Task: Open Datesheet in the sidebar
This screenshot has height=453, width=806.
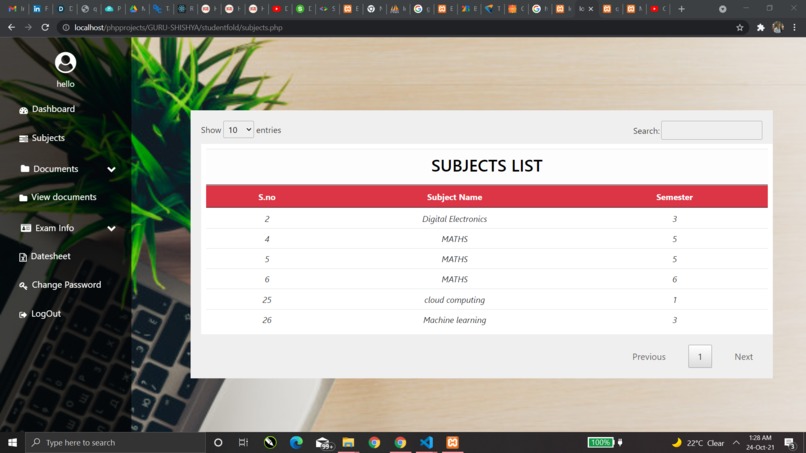Action: [50, 256]
